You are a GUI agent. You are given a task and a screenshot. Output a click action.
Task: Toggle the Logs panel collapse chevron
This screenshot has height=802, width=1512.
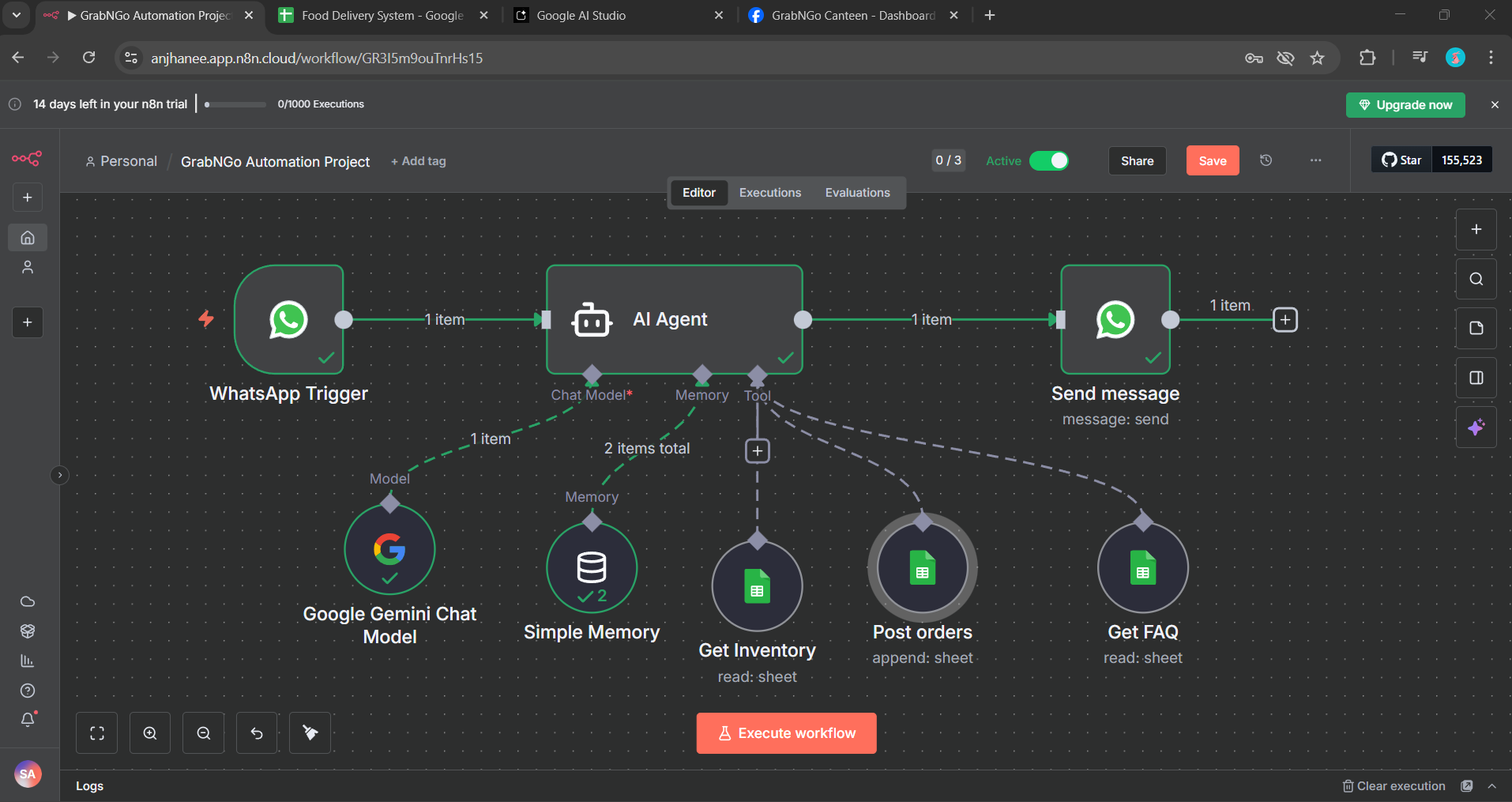pos(1492,785)
